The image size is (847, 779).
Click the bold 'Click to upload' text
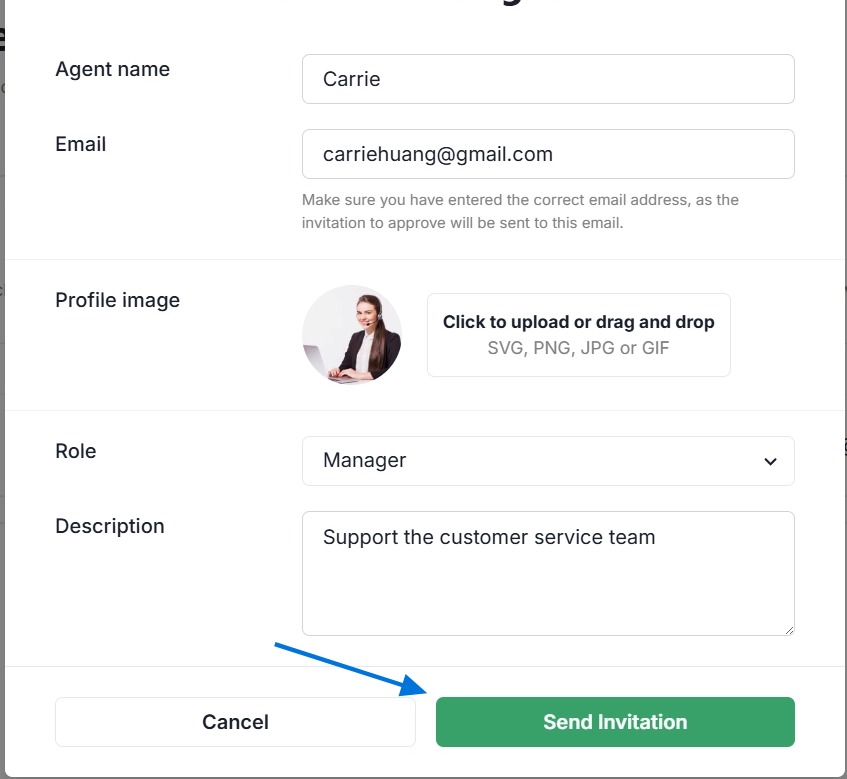point(507,322)
